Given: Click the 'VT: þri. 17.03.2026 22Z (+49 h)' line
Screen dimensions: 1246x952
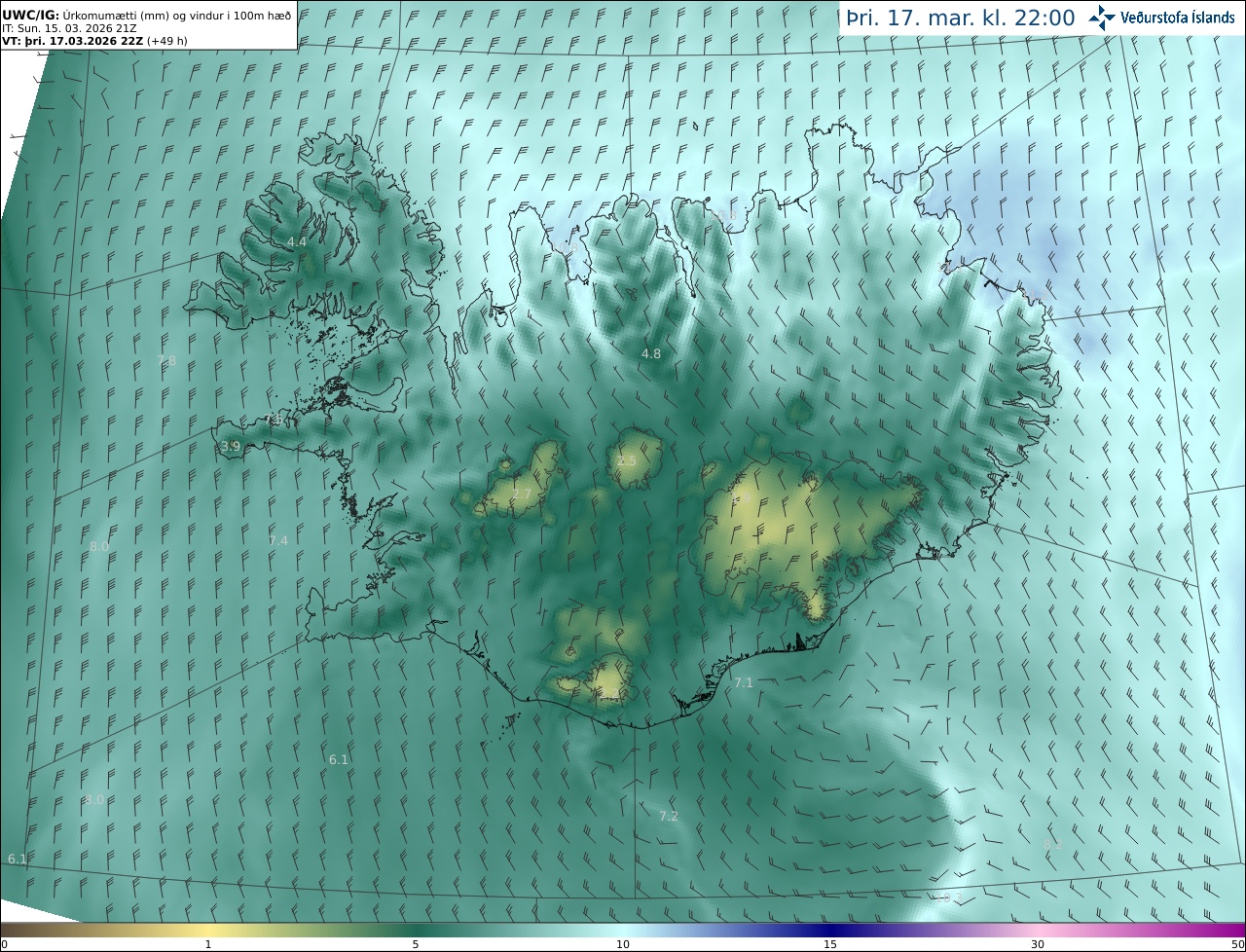Looking at the screenshot, I should pos(94,41).
